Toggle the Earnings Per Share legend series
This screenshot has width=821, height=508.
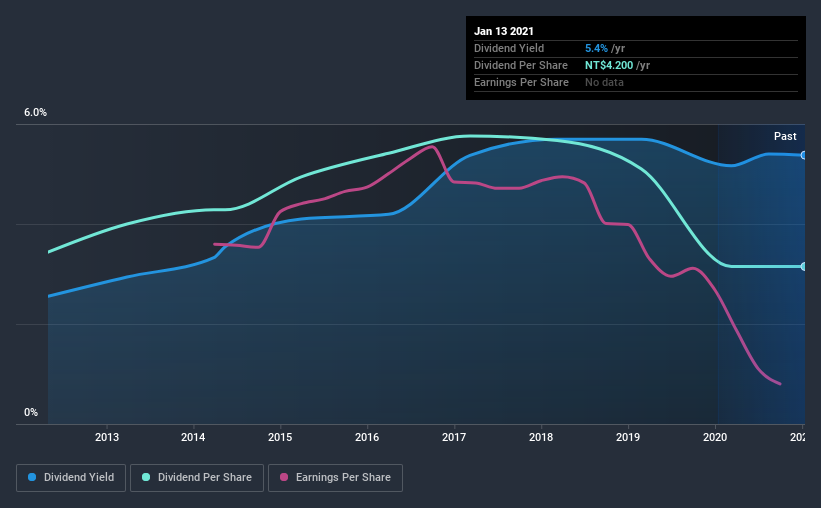click(335, 478)
